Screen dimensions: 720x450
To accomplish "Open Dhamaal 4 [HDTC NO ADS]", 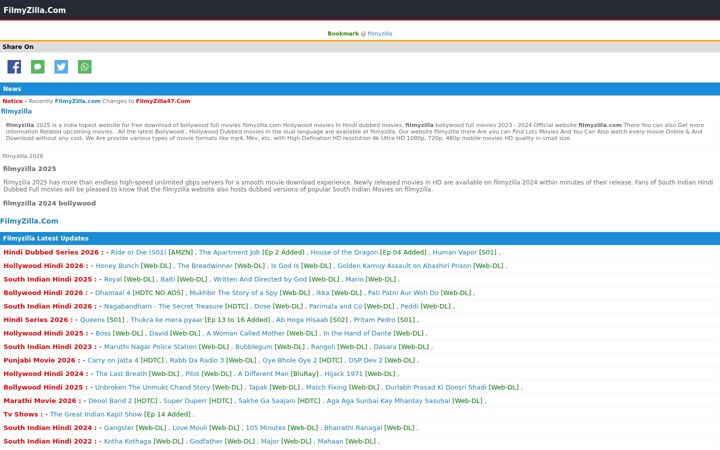I will click(139, 292).
